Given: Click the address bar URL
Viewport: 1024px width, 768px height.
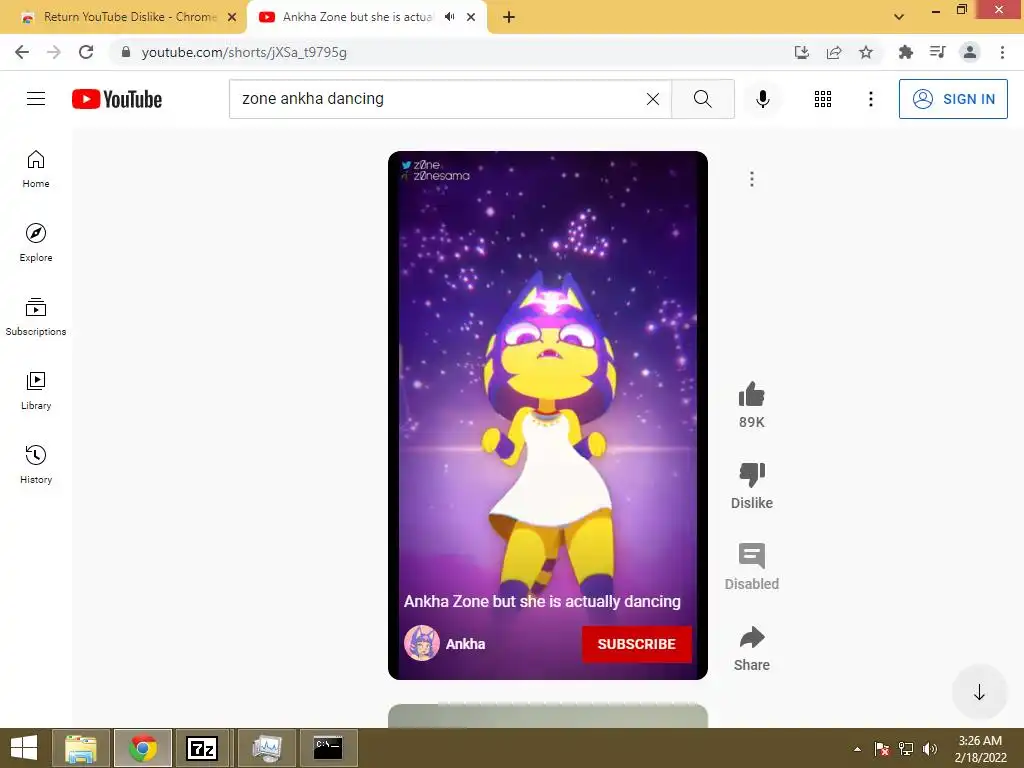Looking at the screenshot, I should pos(244,52).
